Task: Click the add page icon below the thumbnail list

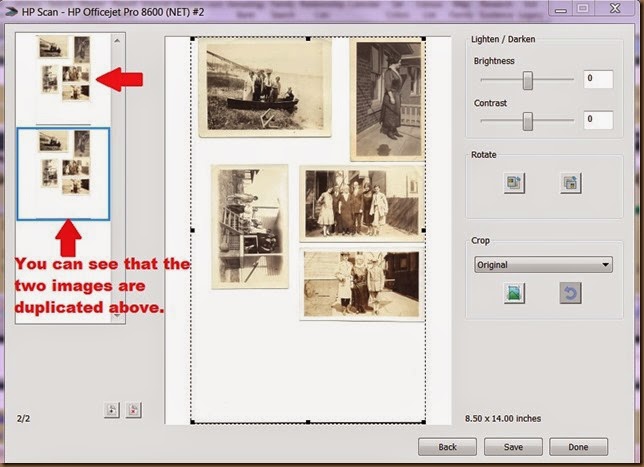Action: coord(112,409)
